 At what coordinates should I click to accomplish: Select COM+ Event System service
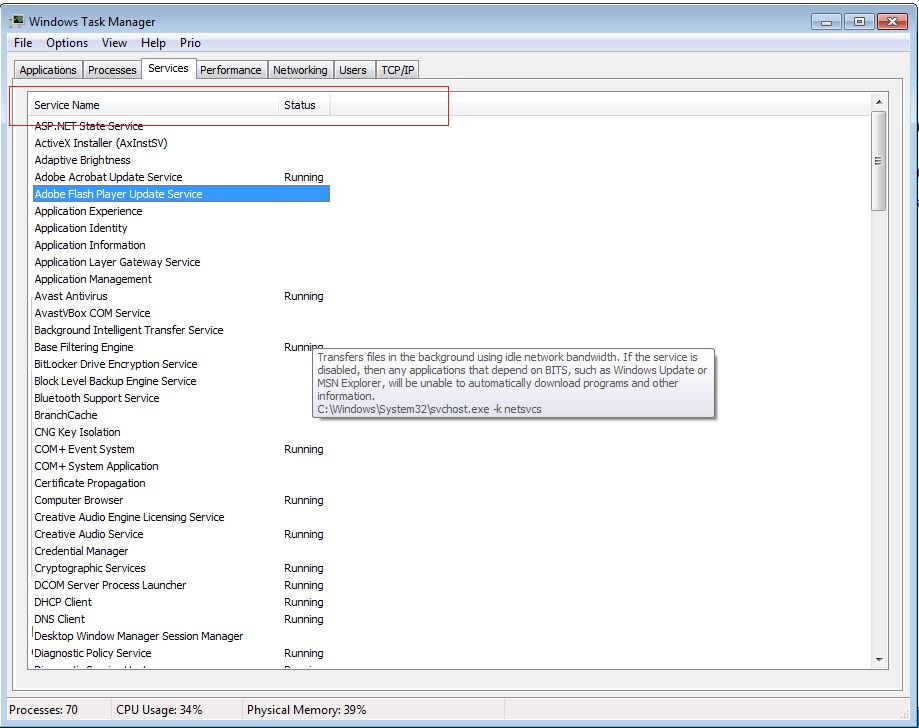coord(181,449)
